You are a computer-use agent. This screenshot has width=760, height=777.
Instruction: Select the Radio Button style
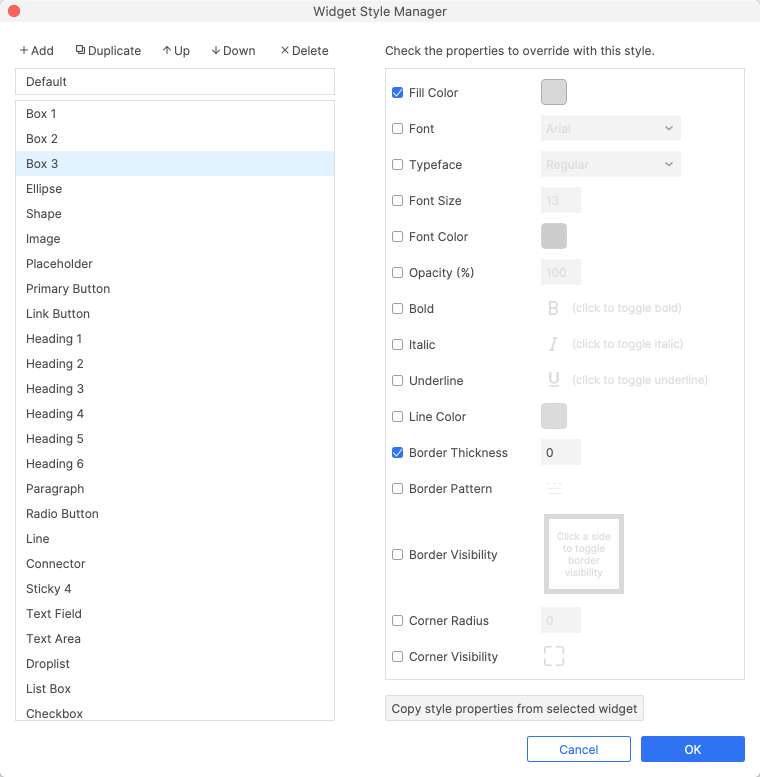[x=175, y=513]
